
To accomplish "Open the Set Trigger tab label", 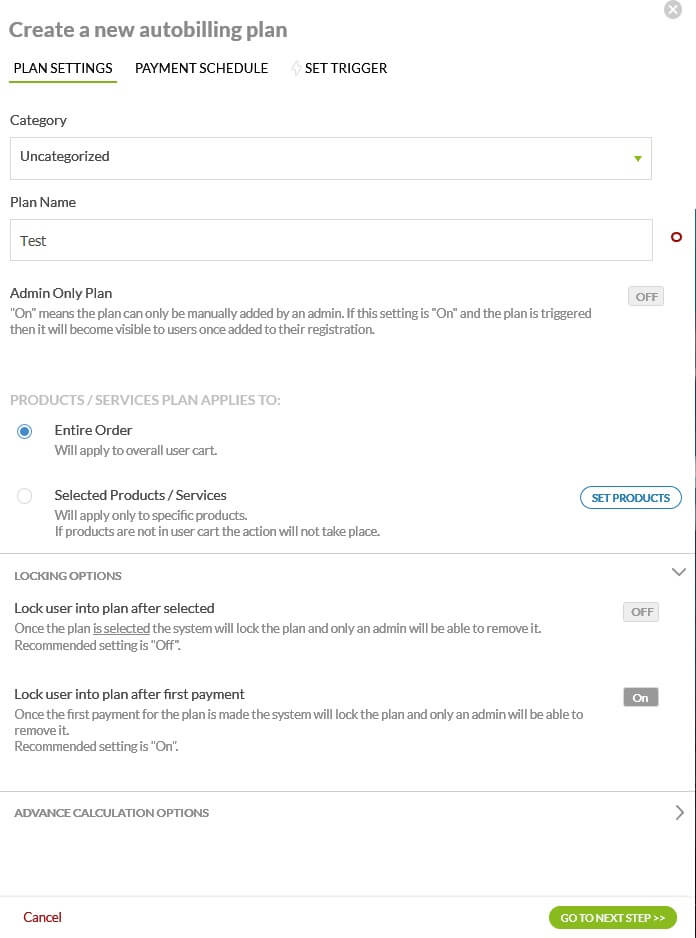I will pos(346,68).
